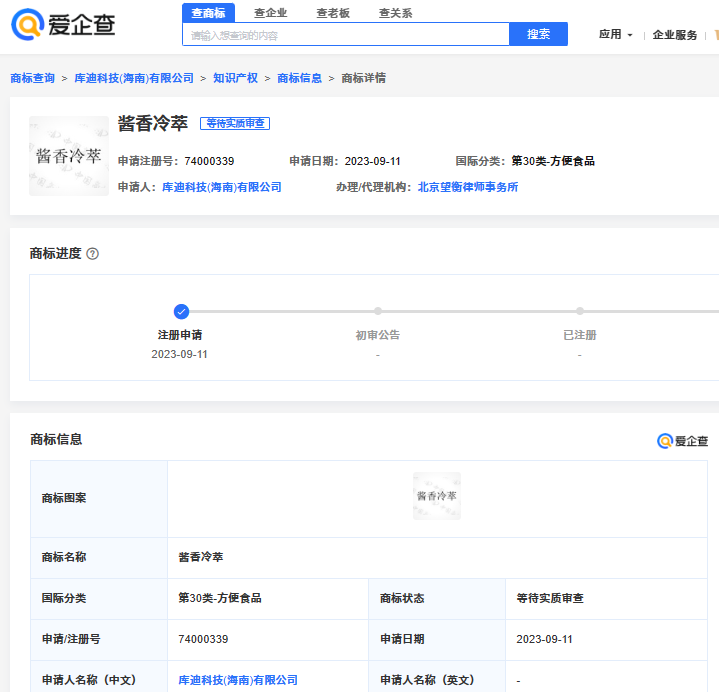This screenshot has height=692, width=719.
Task: Select 等待实质审查 in 商标状态 cell
Action: coord(550,598)
